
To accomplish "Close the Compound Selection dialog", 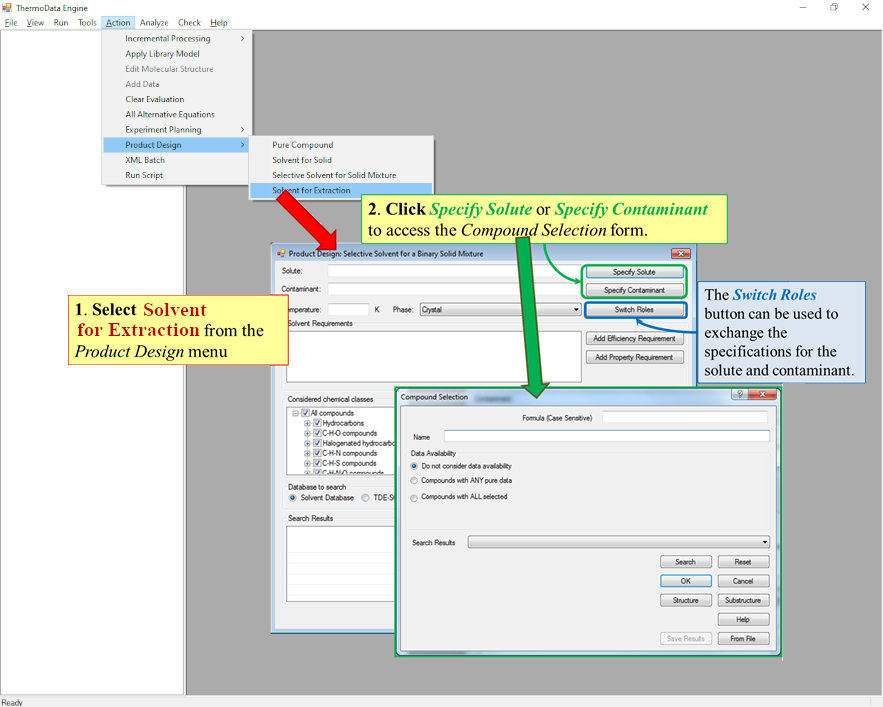I will 762,394.
